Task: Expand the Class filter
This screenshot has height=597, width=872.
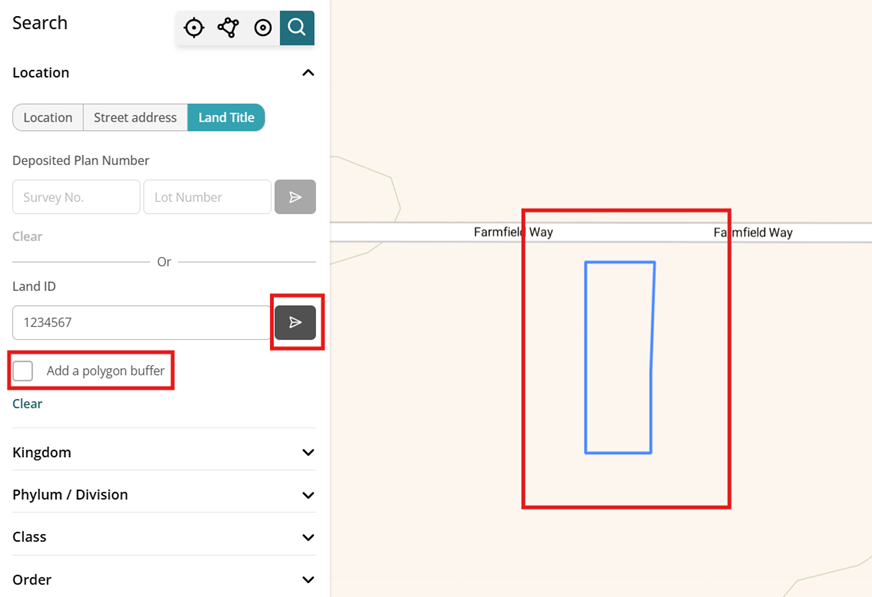Action: (x=308, y=537)
